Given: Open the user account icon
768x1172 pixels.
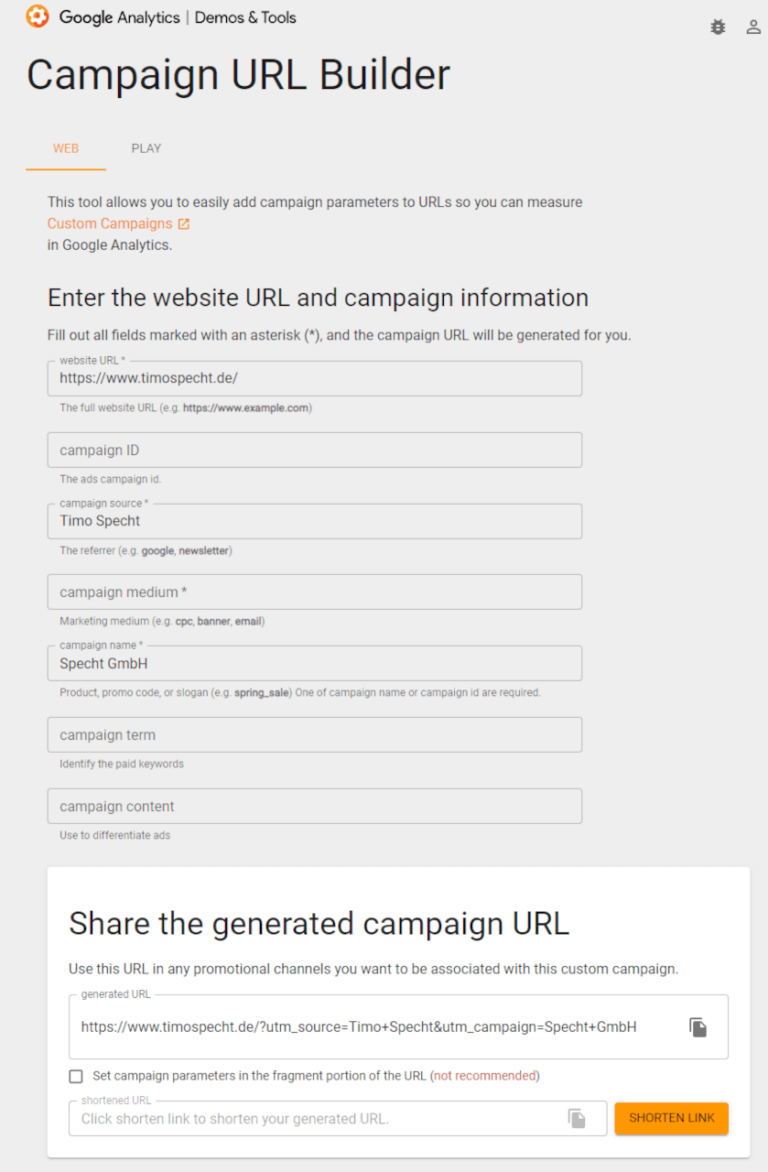Looking at the screenshot, I should point(753,28).
